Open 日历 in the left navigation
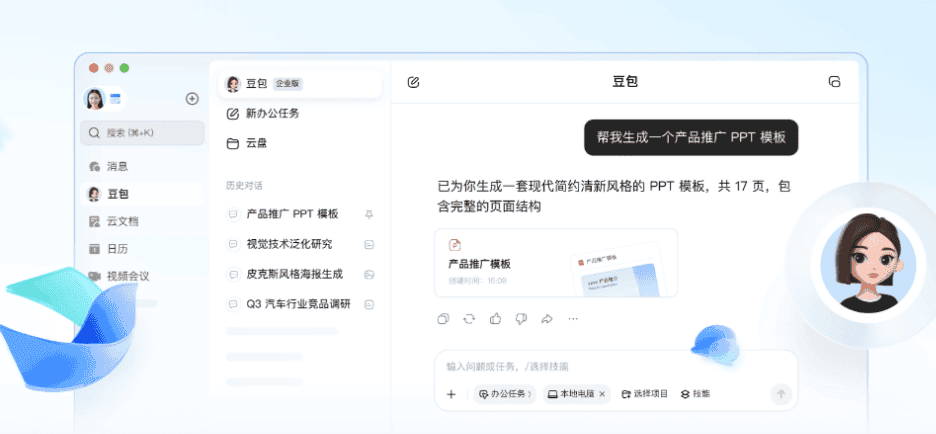Image resolution: width=936 pixels, height=434 pixels. click(143, 249)
